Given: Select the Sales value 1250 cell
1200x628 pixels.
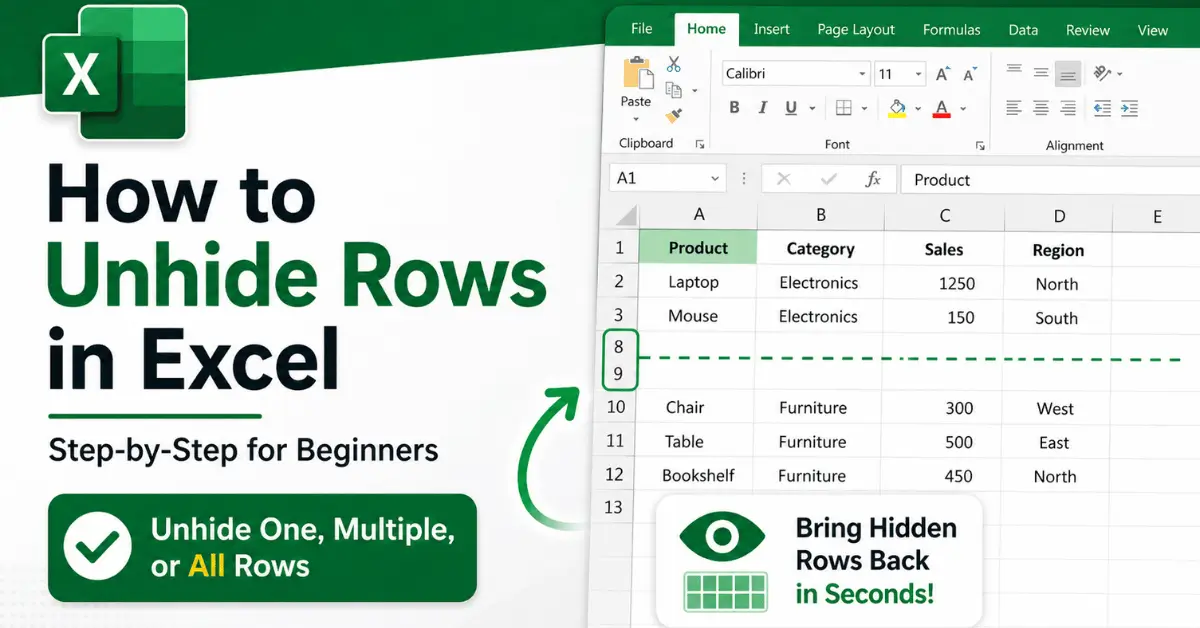Looking at the screenshot, I should tap(944, 283).
